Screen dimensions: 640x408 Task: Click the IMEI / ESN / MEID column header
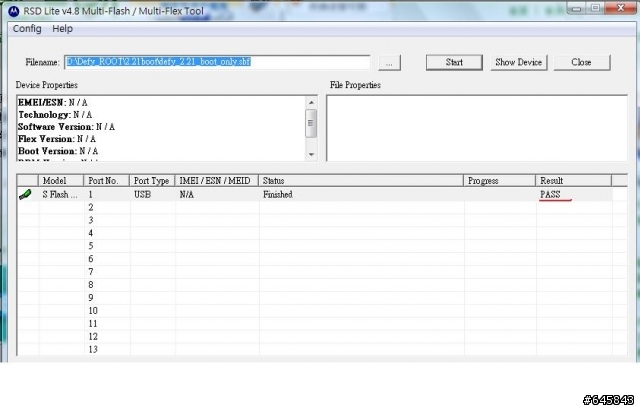pyautogui.click(x=217, y=180)
